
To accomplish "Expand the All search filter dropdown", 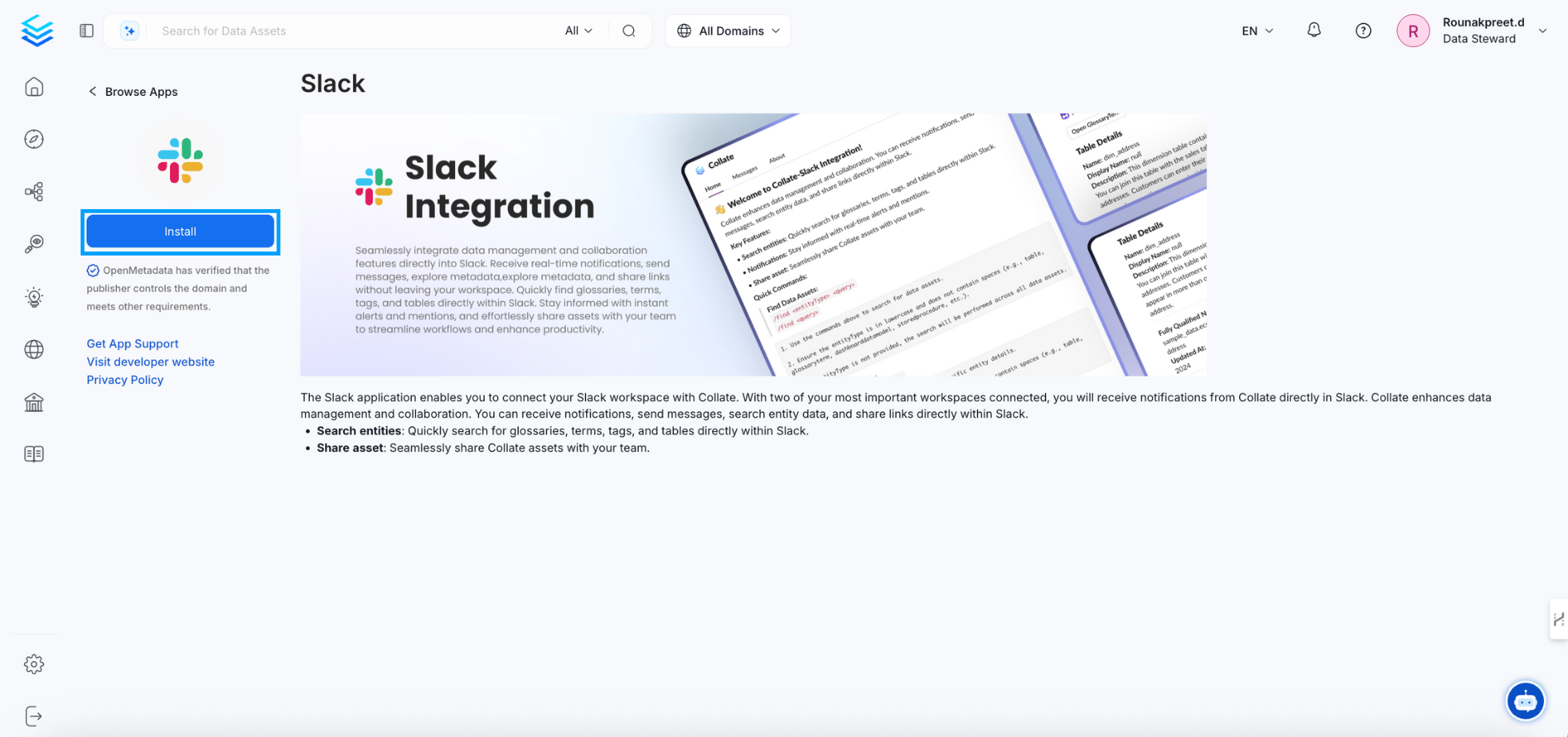I will pos(578,30).
